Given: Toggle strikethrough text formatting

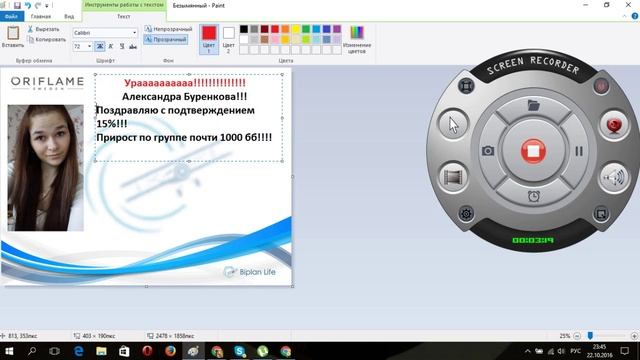Looking at the screenshot, I should tap(133, 46).
